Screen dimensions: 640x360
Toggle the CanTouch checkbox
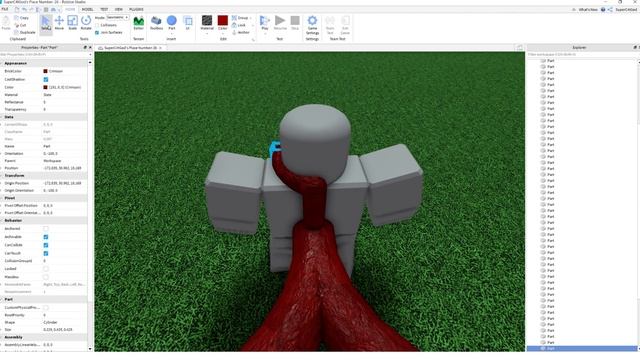(46, 253)
